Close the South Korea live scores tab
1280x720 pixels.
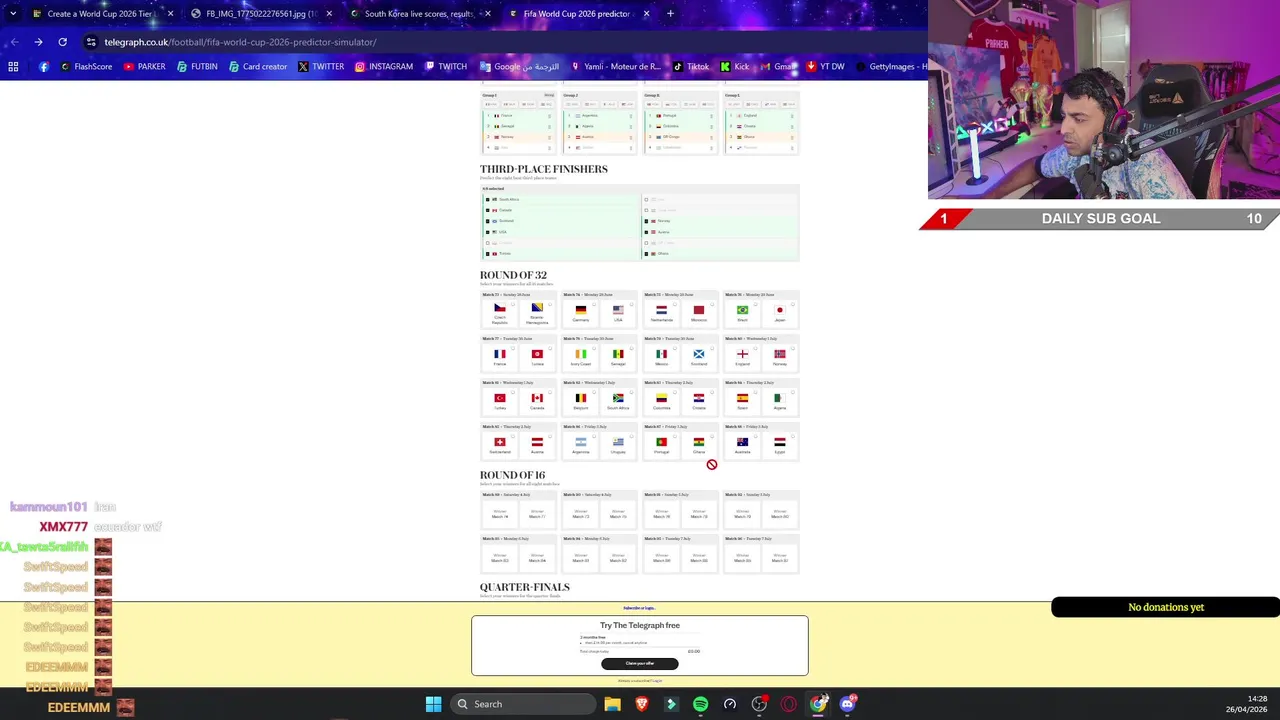coord(488,14)
